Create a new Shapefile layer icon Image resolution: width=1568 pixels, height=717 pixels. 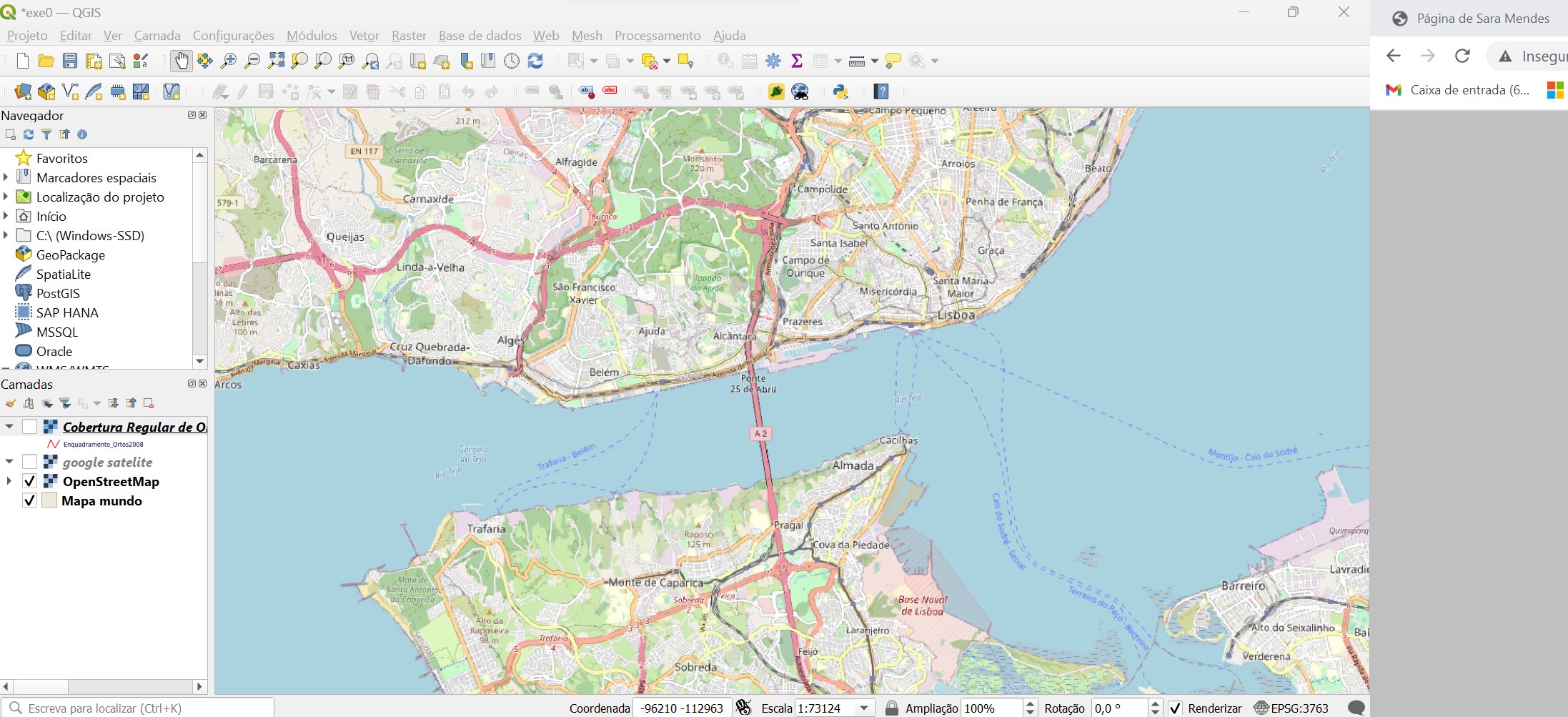click(x=70, y=92)
